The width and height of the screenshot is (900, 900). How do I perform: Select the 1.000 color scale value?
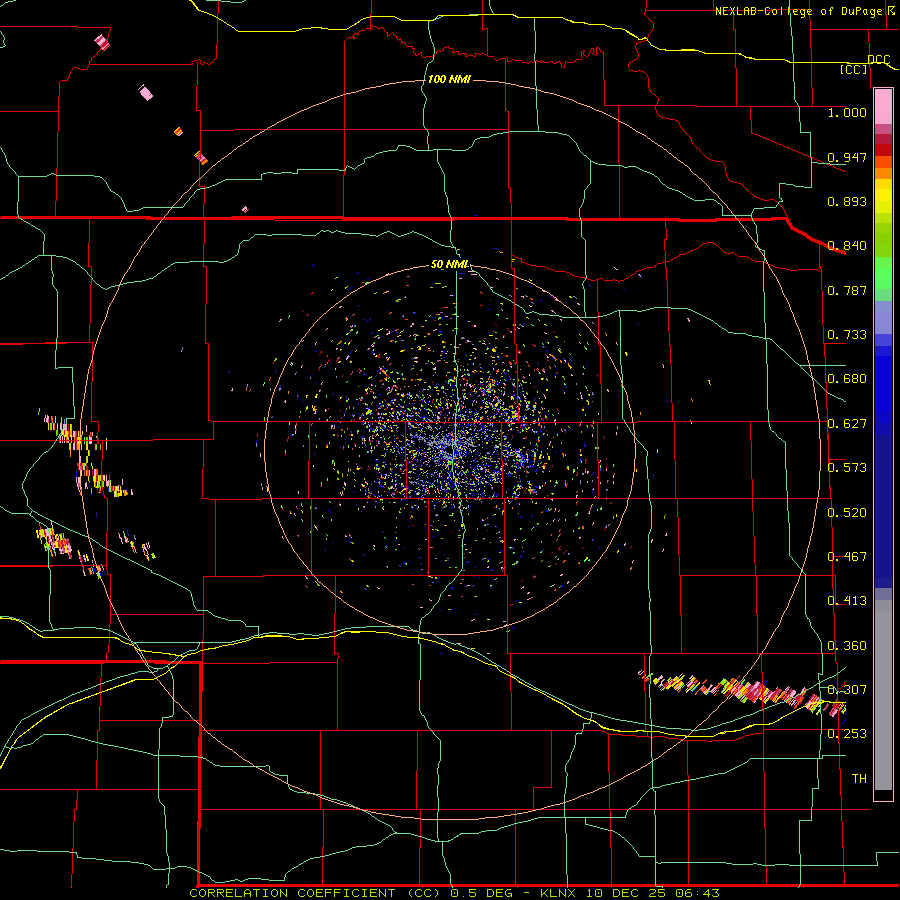tap(847, 112)
